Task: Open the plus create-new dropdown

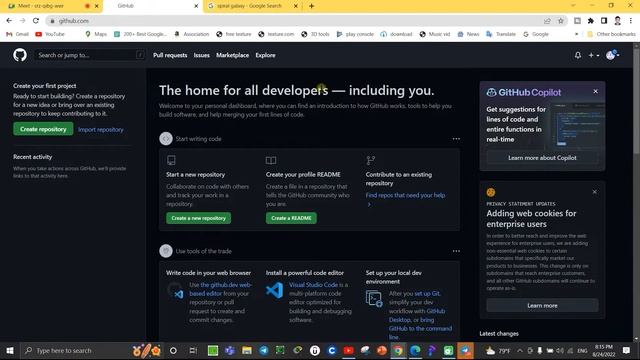Action: pos(593,55)
